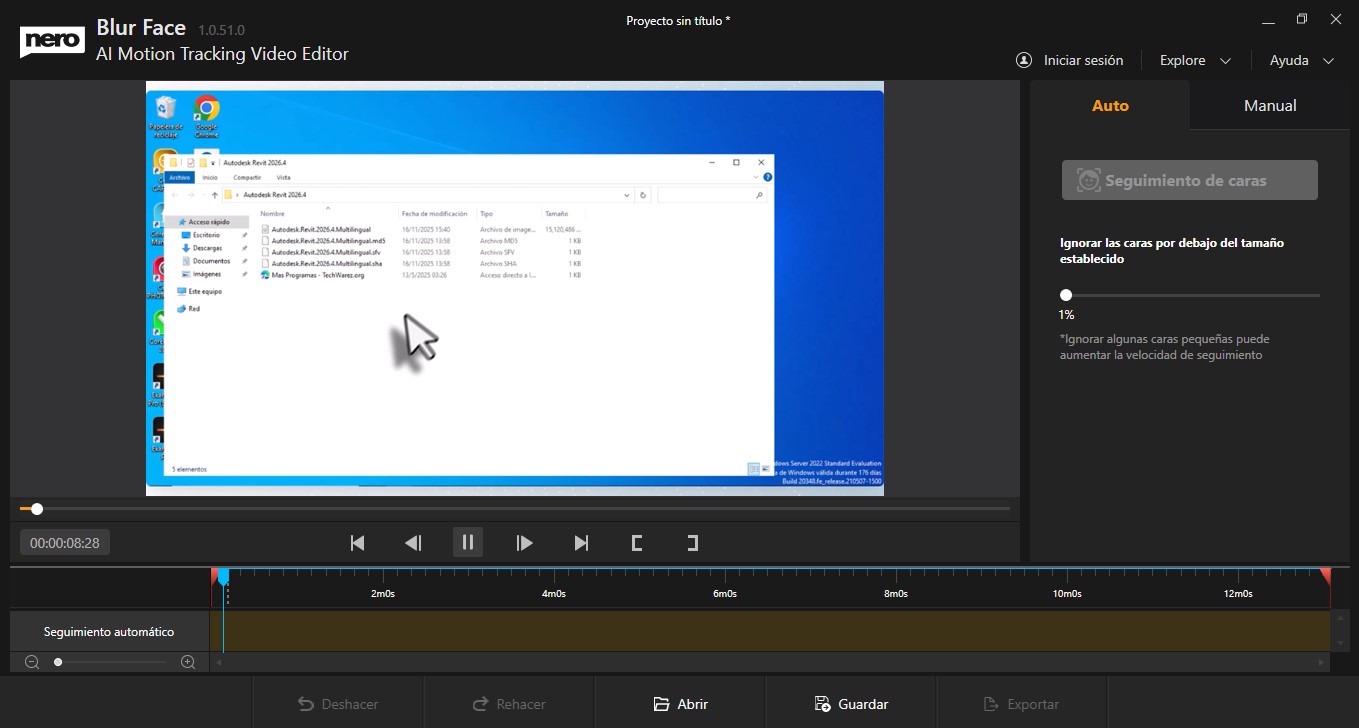Zoom out of the timeline
The height and width of the screenshot is (728, 1359).
click(31, 661)
